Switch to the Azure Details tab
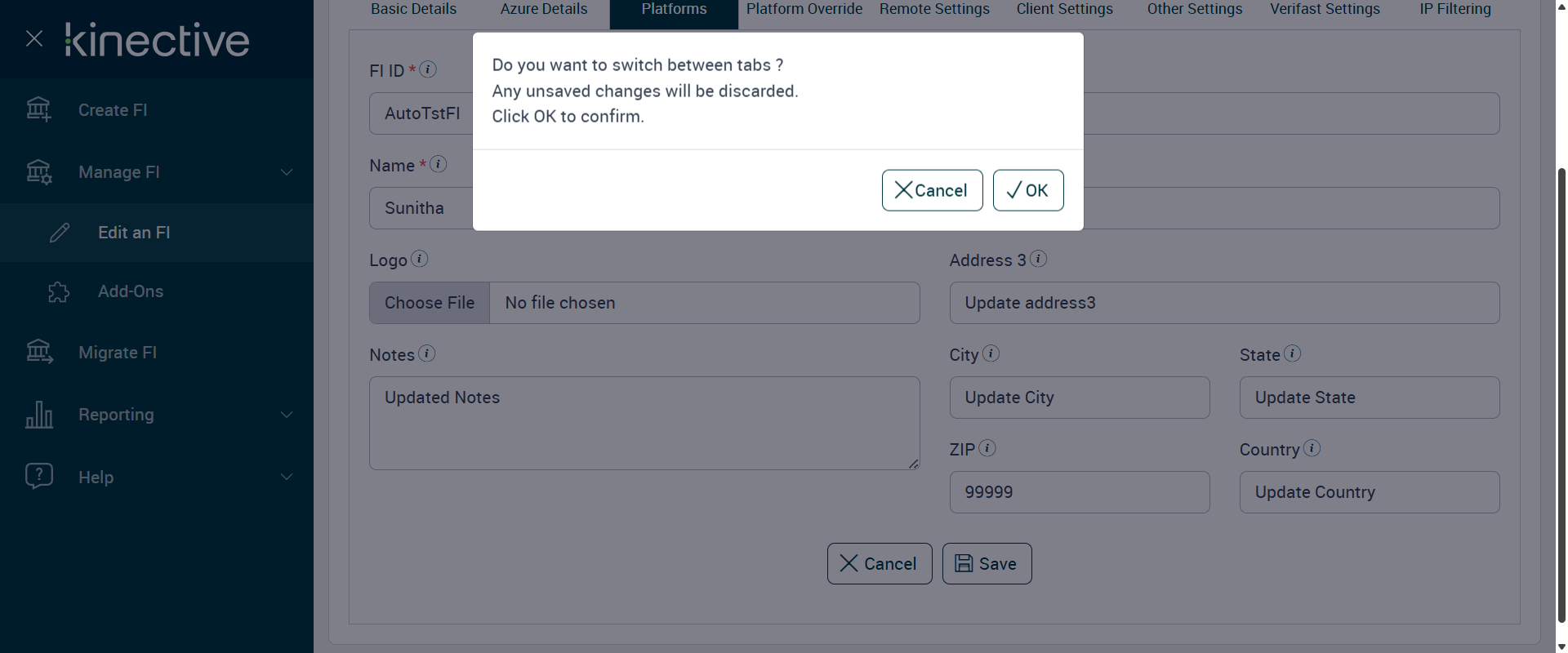1568x653 pixels. tap(544, 10)
